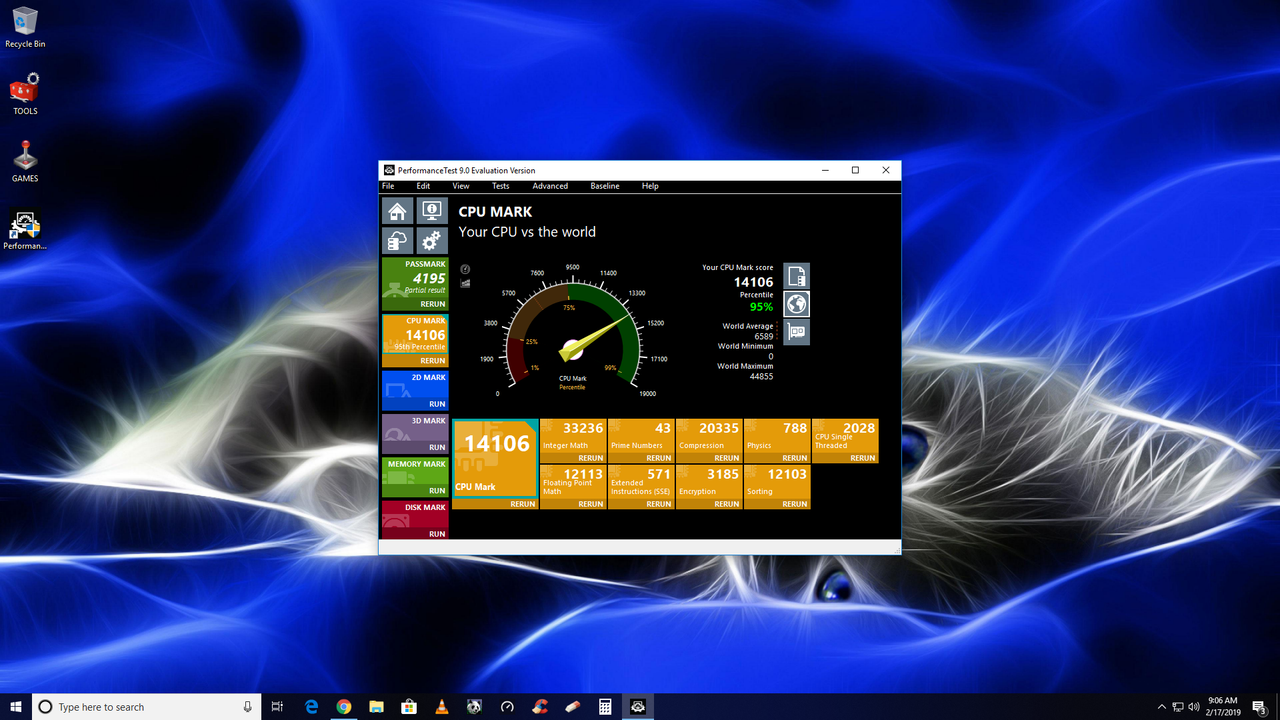The image size is (1280, 720).
Task: Click RERUN under Sorting
Action: [x=795, y=504]
